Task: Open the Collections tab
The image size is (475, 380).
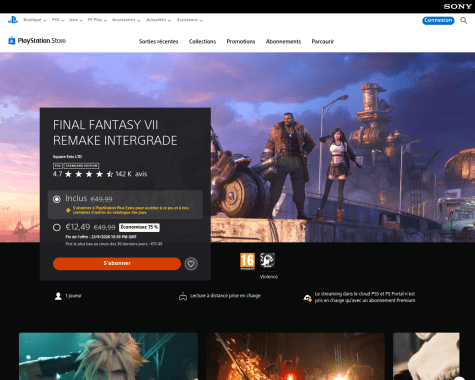Action: (202, 42)
